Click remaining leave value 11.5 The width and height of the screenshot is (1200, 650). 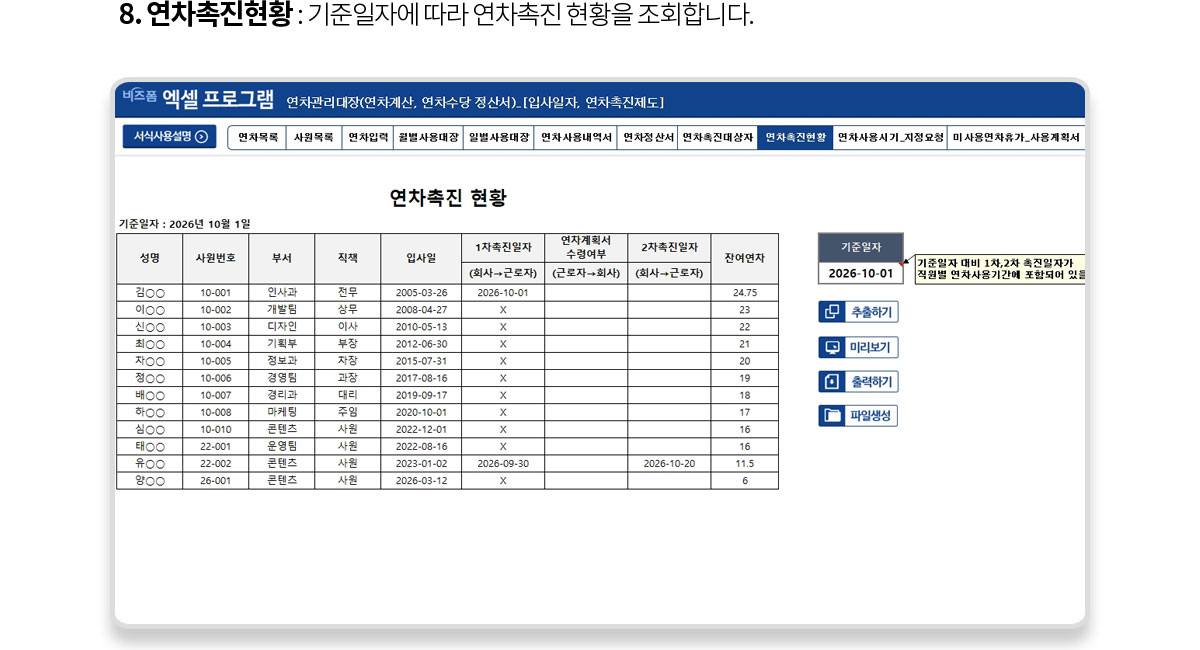pos(745,464)
